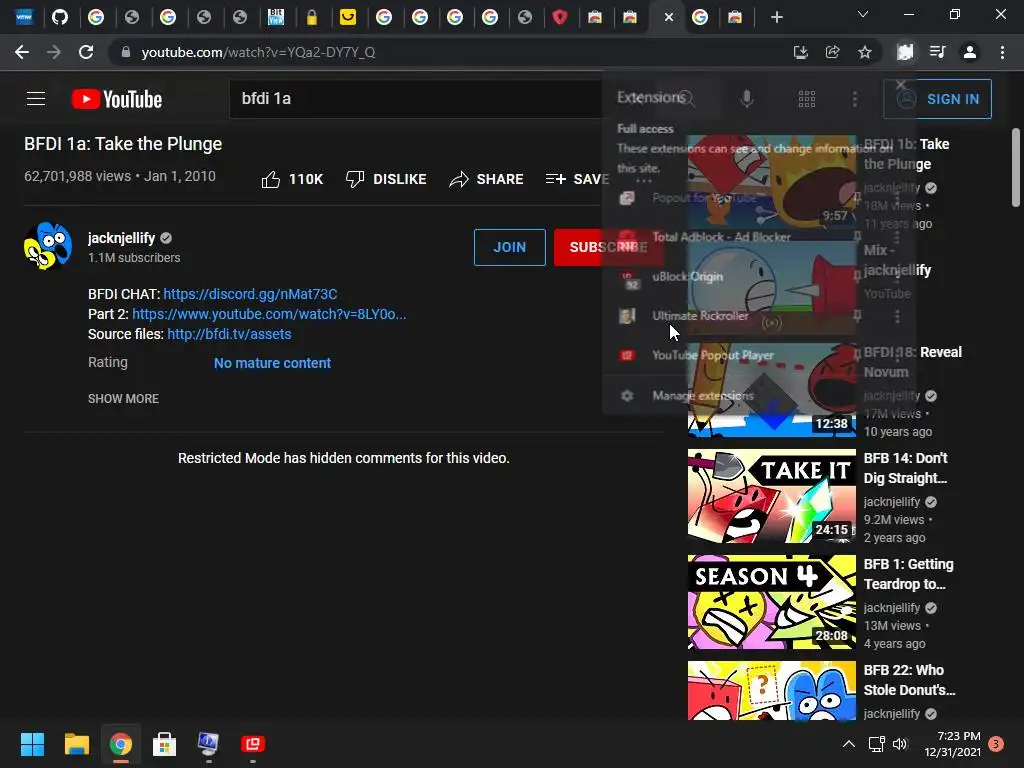Click 'BFB 14: Don't Dig Straight...' title
The image size is (1024, 768).
coord(905,468)
